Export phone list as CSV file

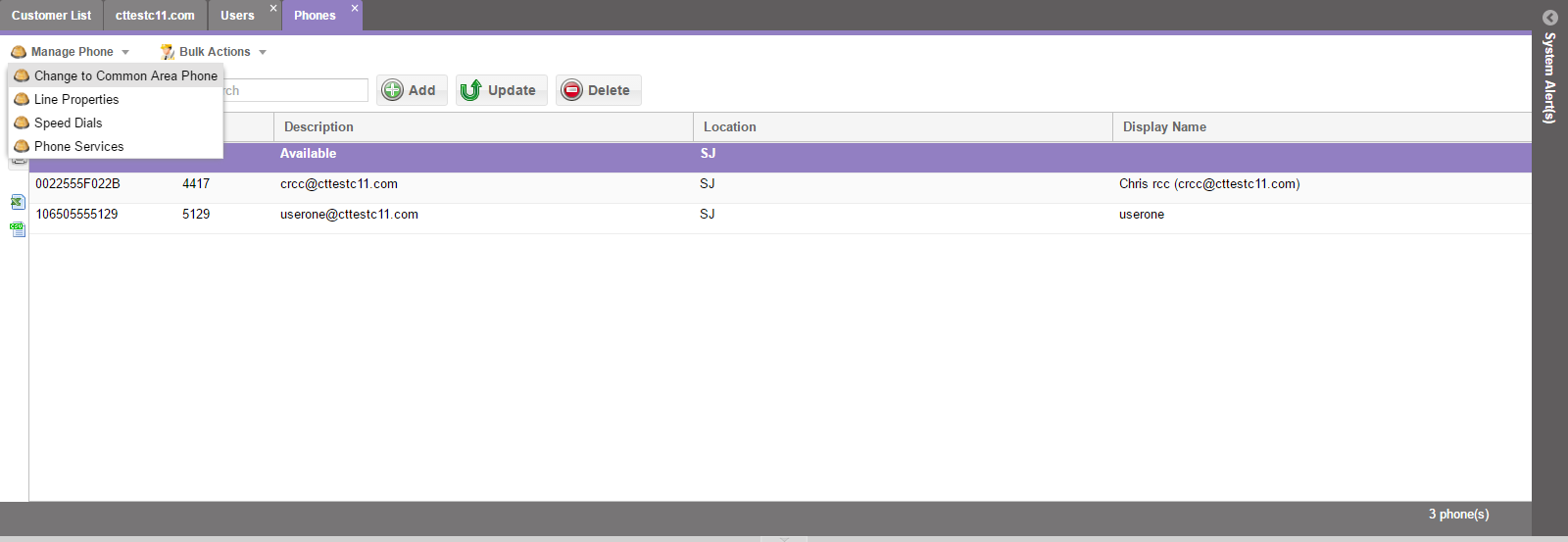(18, 229)
